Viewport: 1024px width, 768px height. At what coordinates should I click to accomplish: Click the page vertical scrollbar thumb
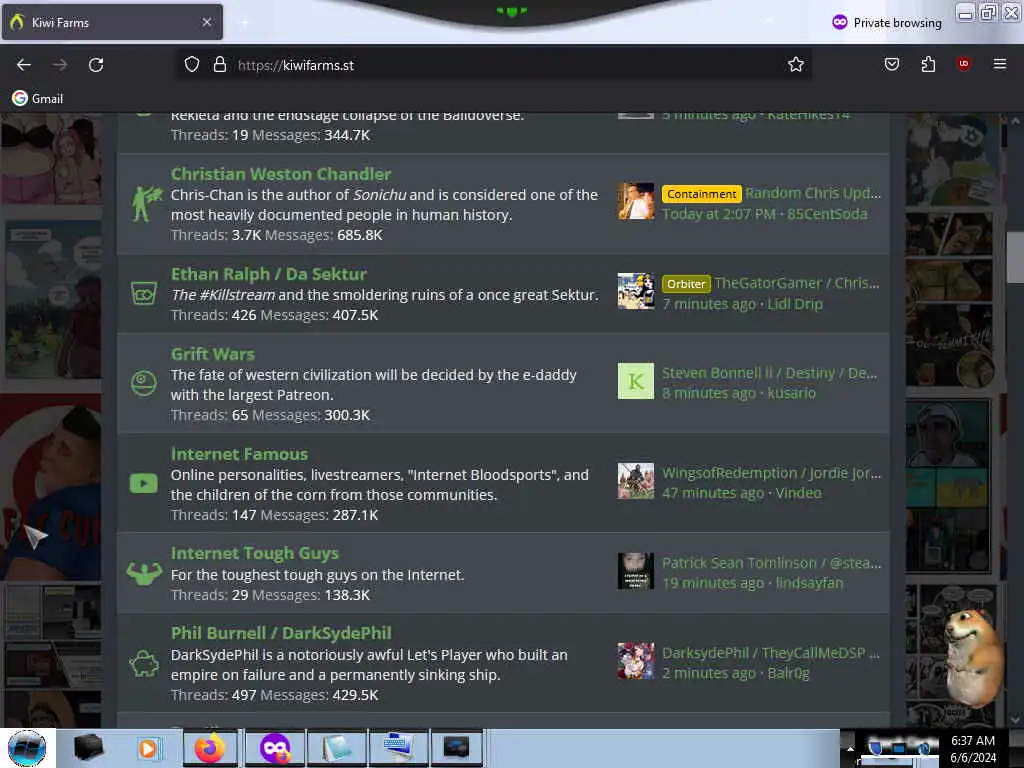tap(1015, 257)
